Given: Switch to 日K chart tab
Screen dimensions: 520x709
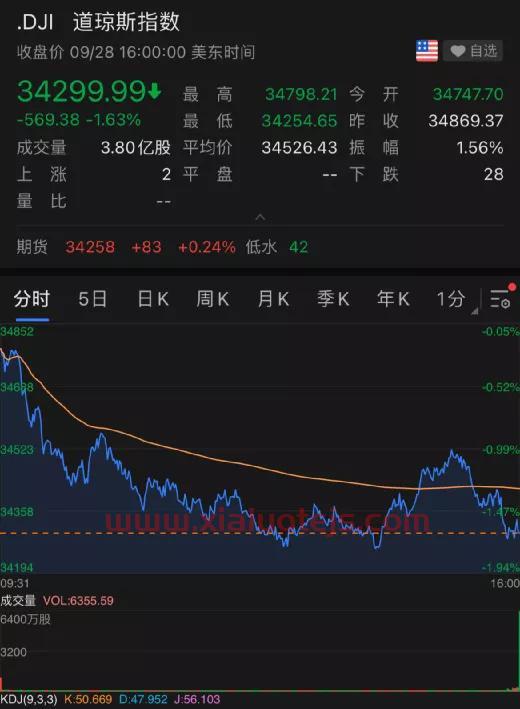Looking at the screenshot, I should [x=153, y=299].
